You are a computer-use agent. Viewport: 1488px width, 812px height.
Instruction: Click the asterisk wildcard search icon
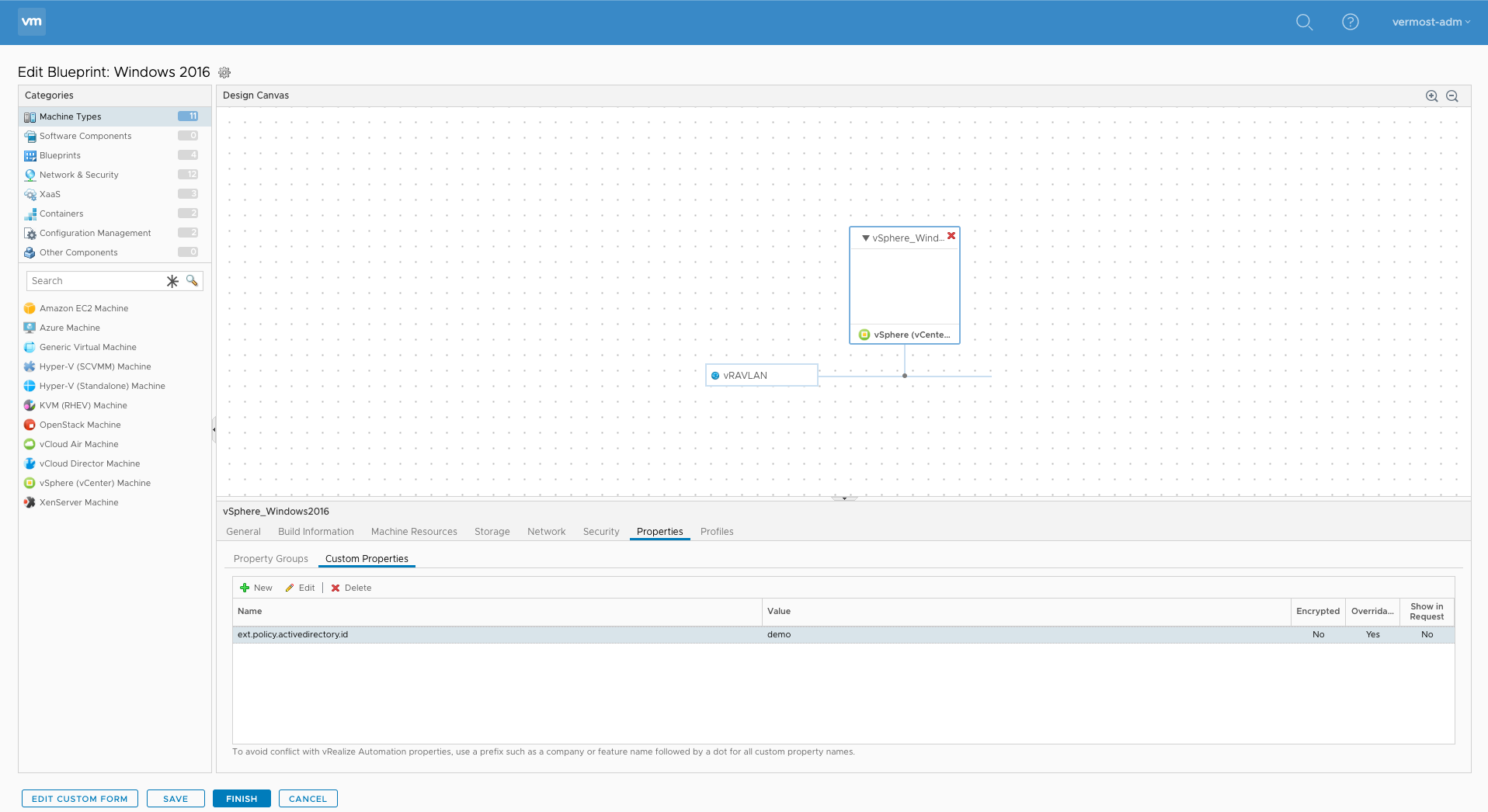172,281
